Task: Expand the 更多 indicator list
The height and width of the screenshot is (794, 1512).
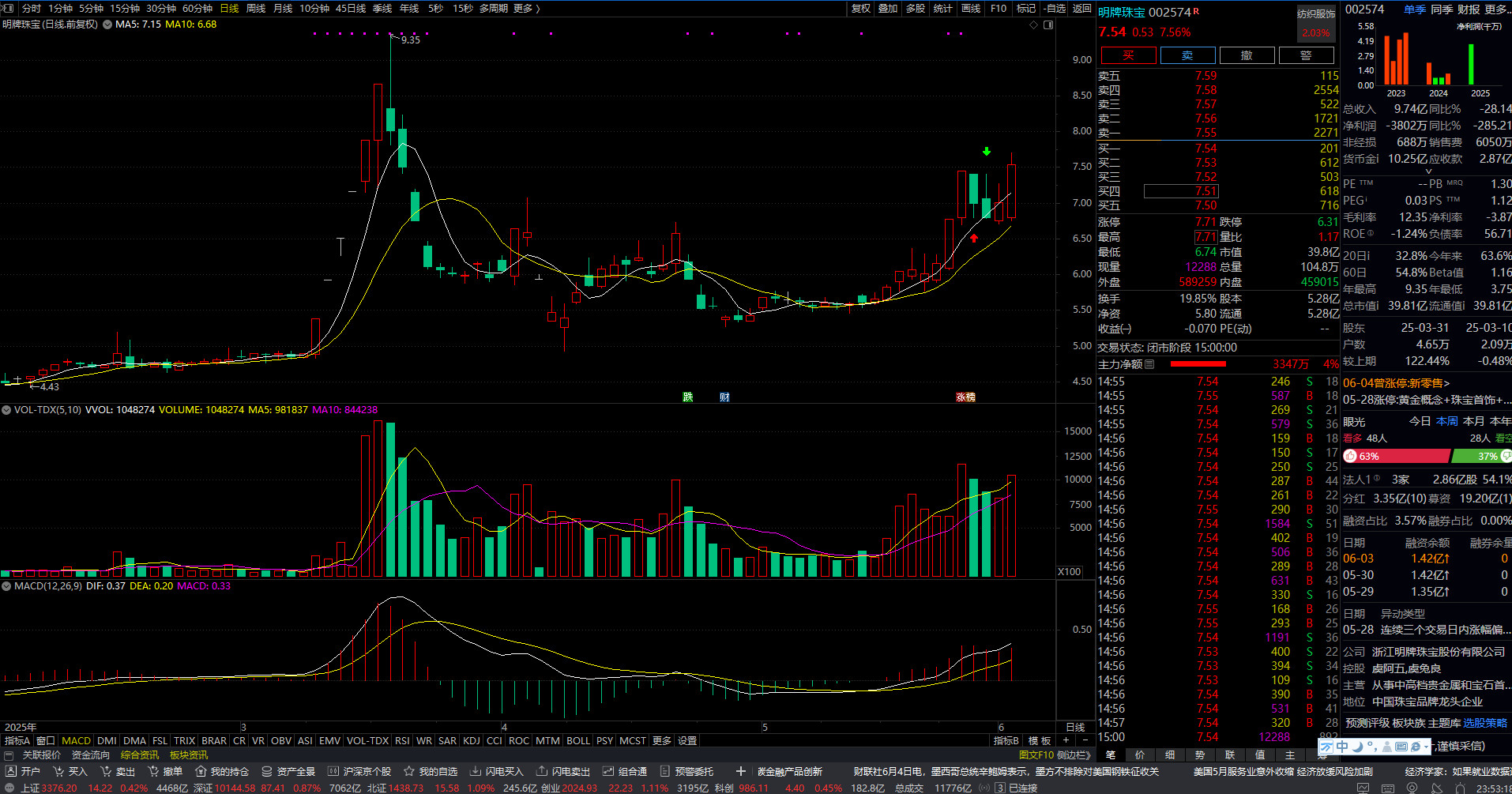Action: (x=662, y=740)
